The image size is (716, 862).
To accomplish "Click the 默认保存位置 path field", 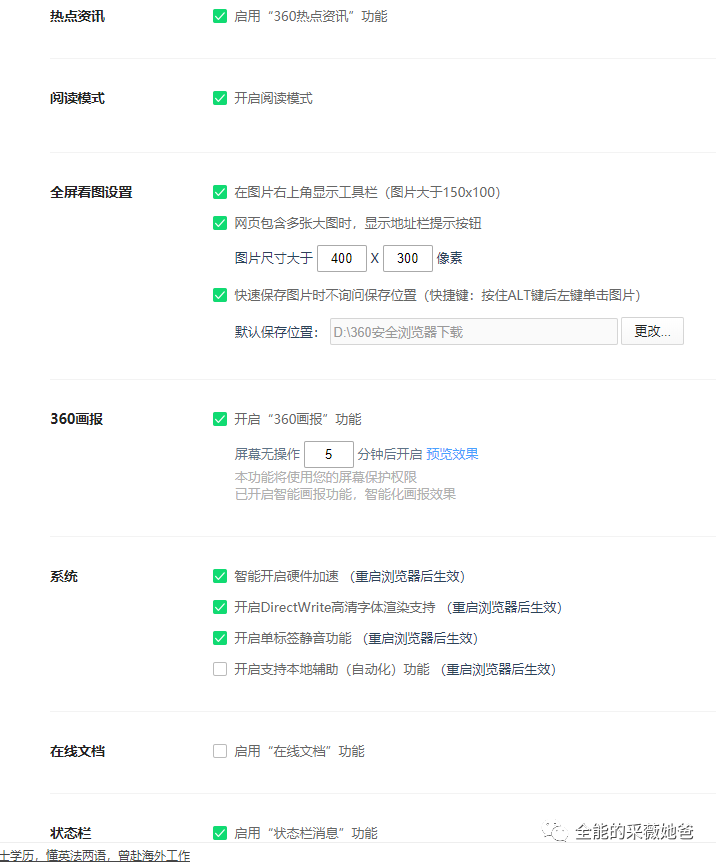I will tap(473, 332).
